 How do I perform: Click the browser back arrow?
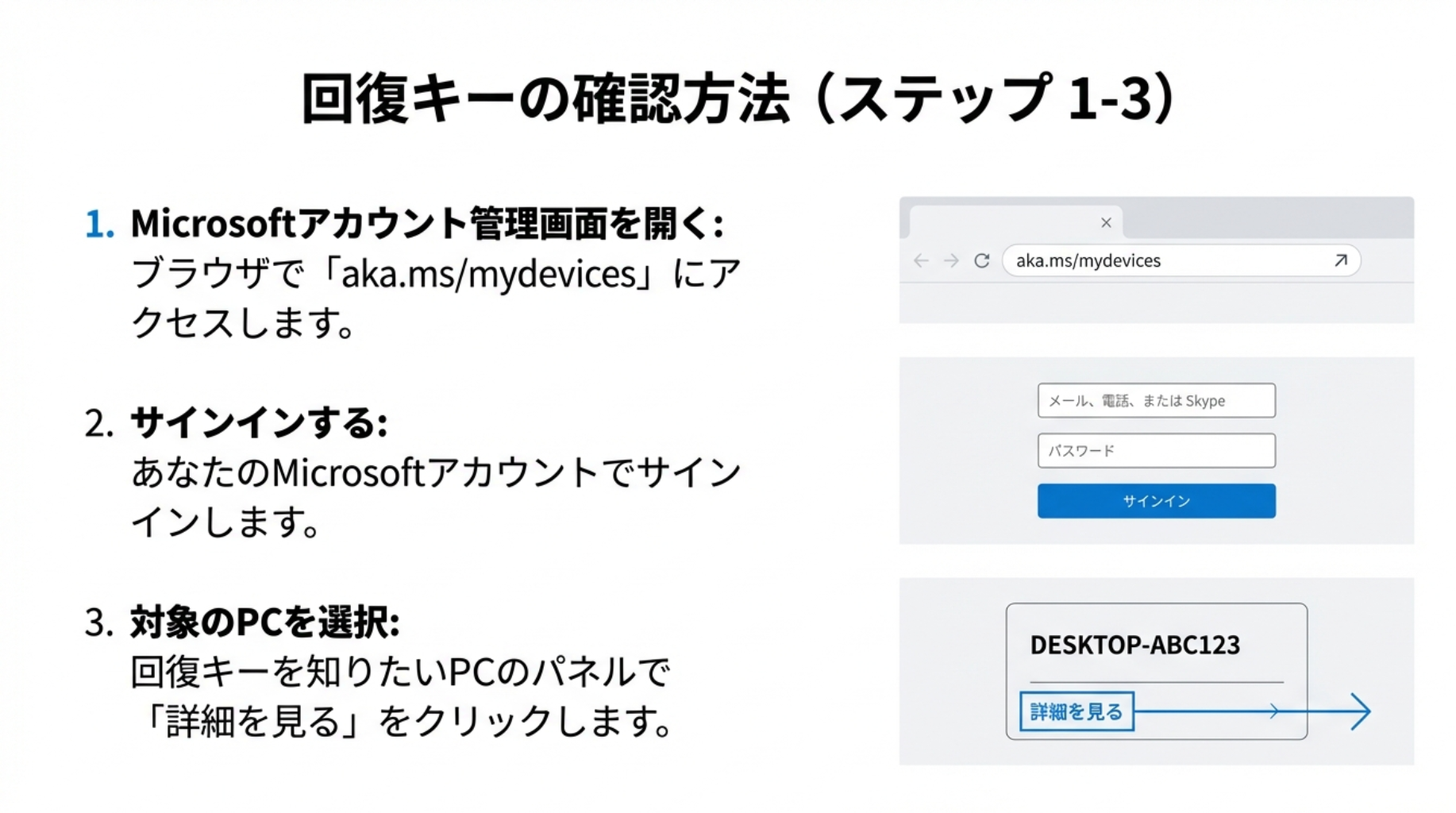pos(921,260)
